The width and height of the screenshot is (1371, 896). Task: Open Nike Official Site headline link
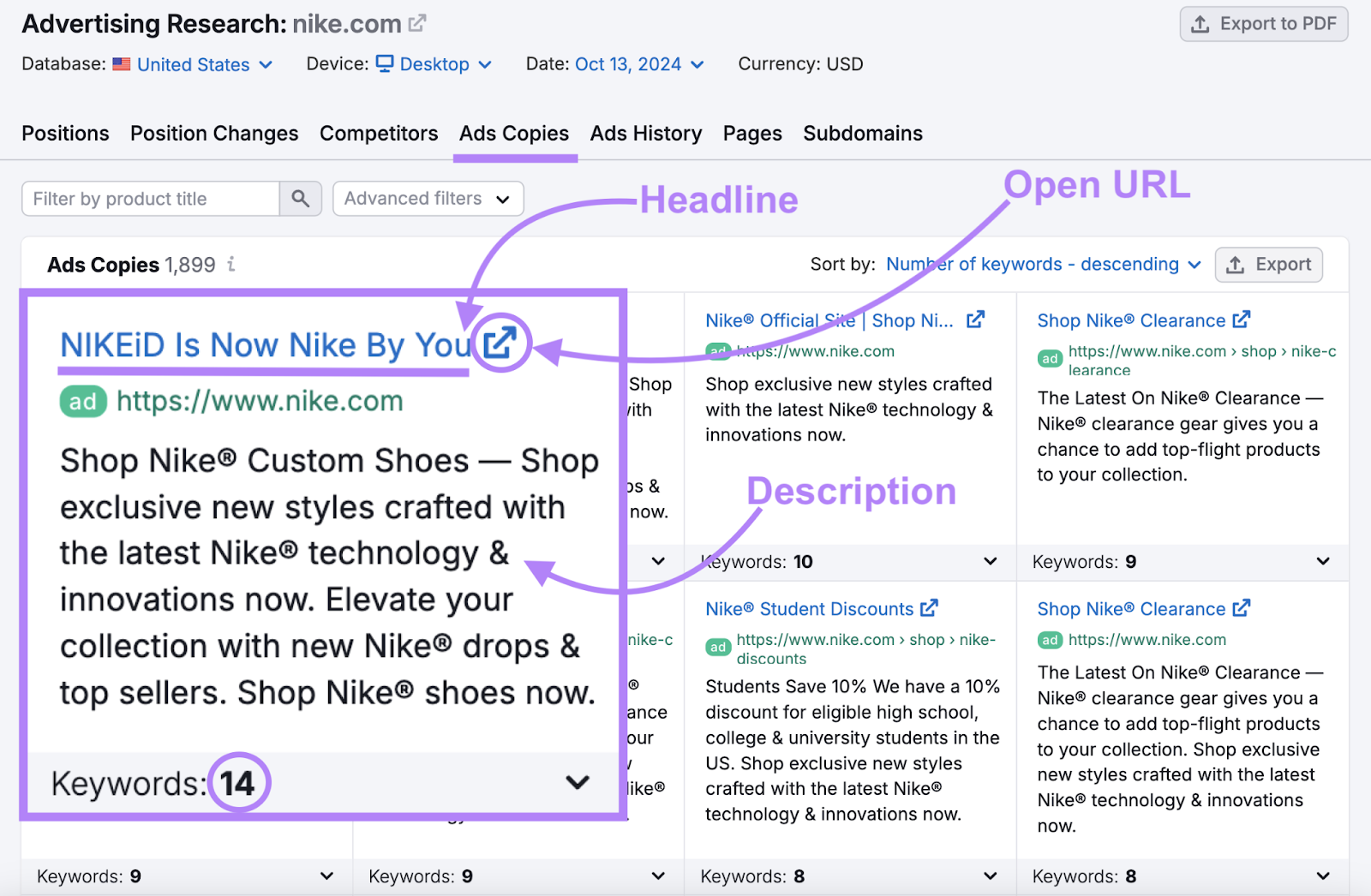(x=829, y=320)
